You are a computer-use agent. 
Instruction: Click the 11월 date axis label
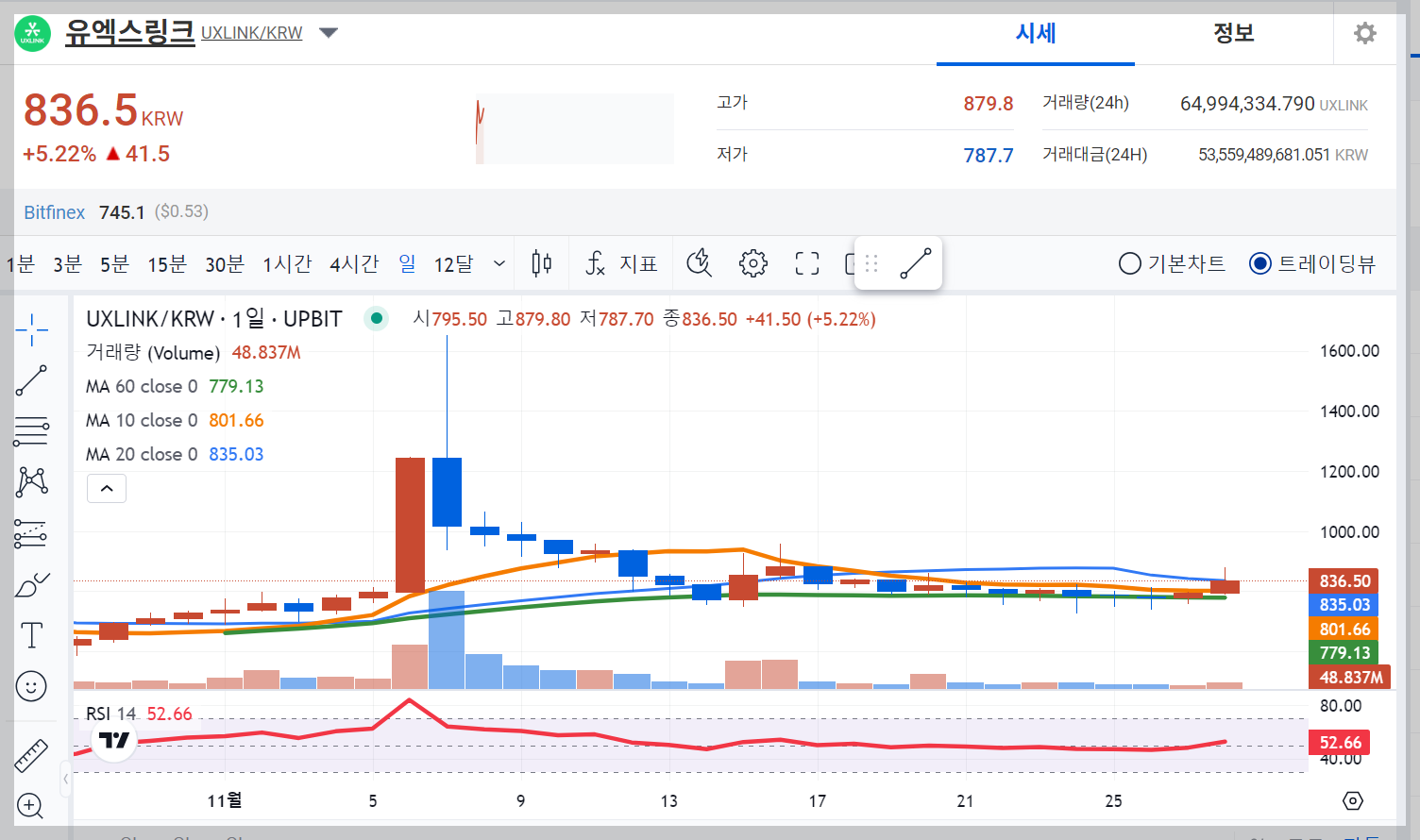(225, 800)
